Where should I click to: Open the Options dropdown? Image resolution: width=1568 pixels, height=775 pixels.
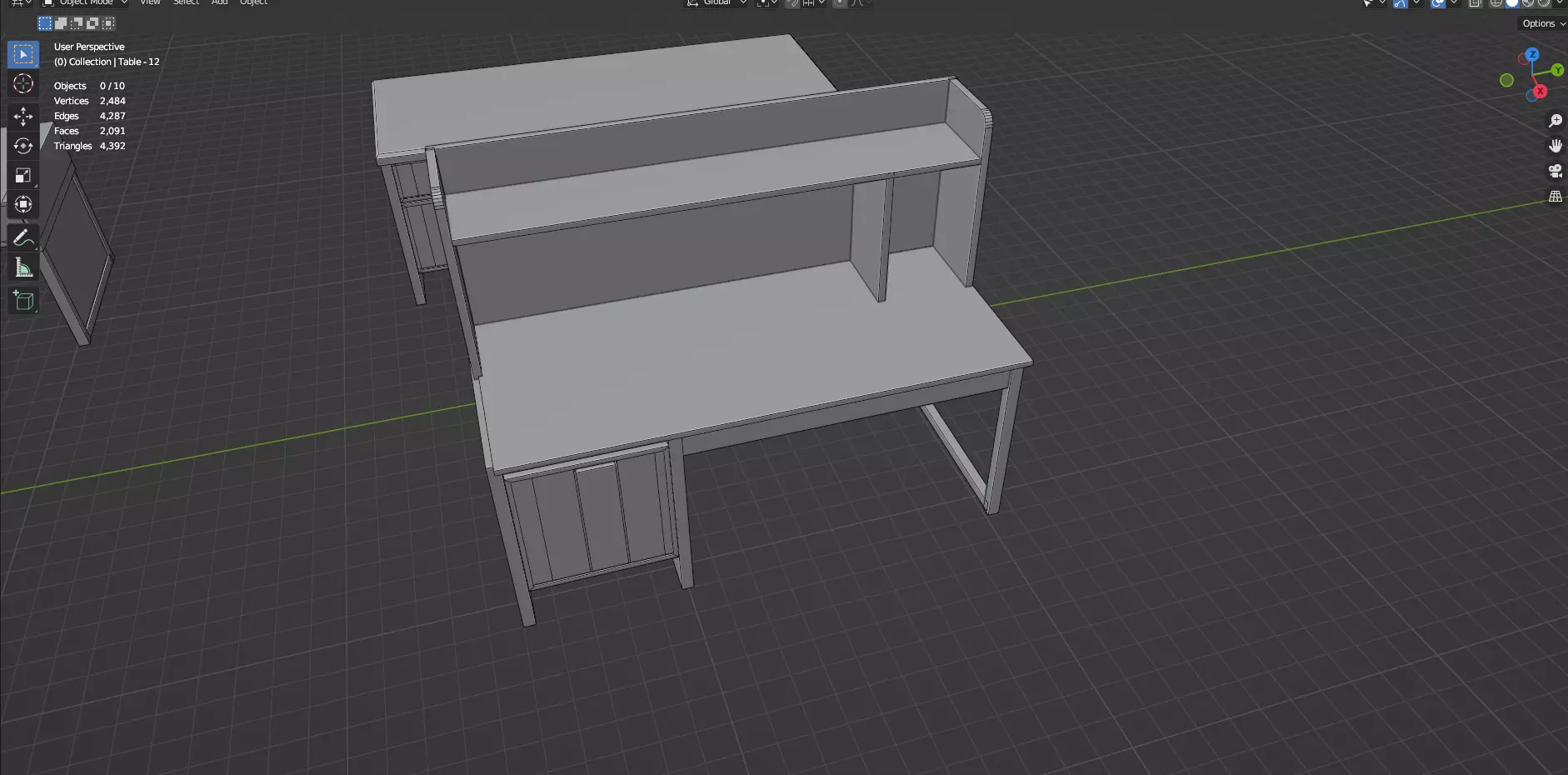[x=1543, y=23]
